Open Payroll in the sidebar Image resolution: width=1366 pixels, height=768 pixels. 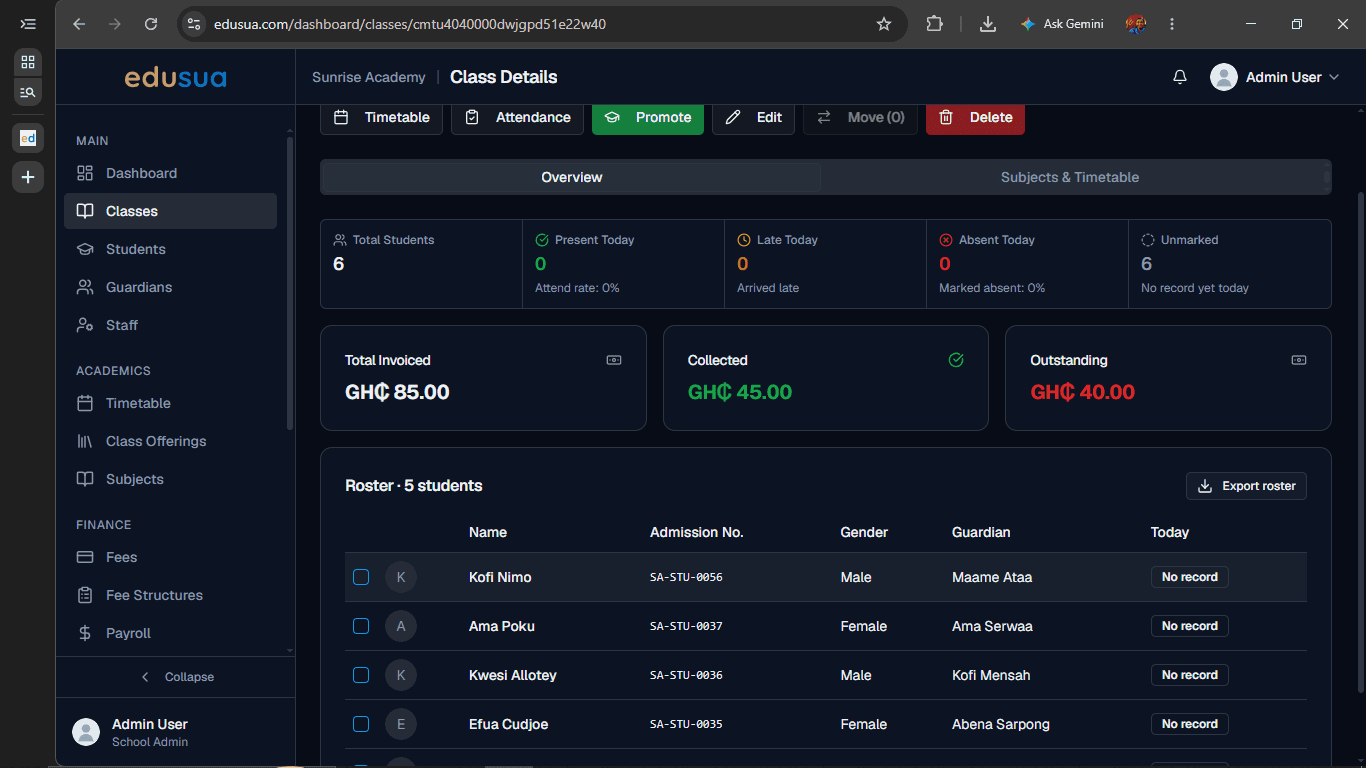click(x=170, y=633)
